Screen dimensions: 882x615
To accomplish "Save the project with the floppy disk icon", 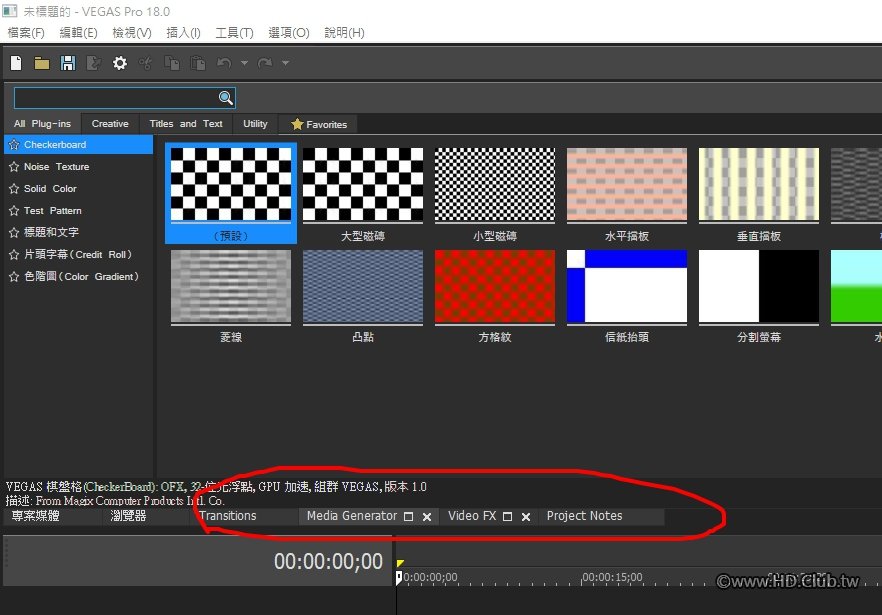I will [68, 63].
